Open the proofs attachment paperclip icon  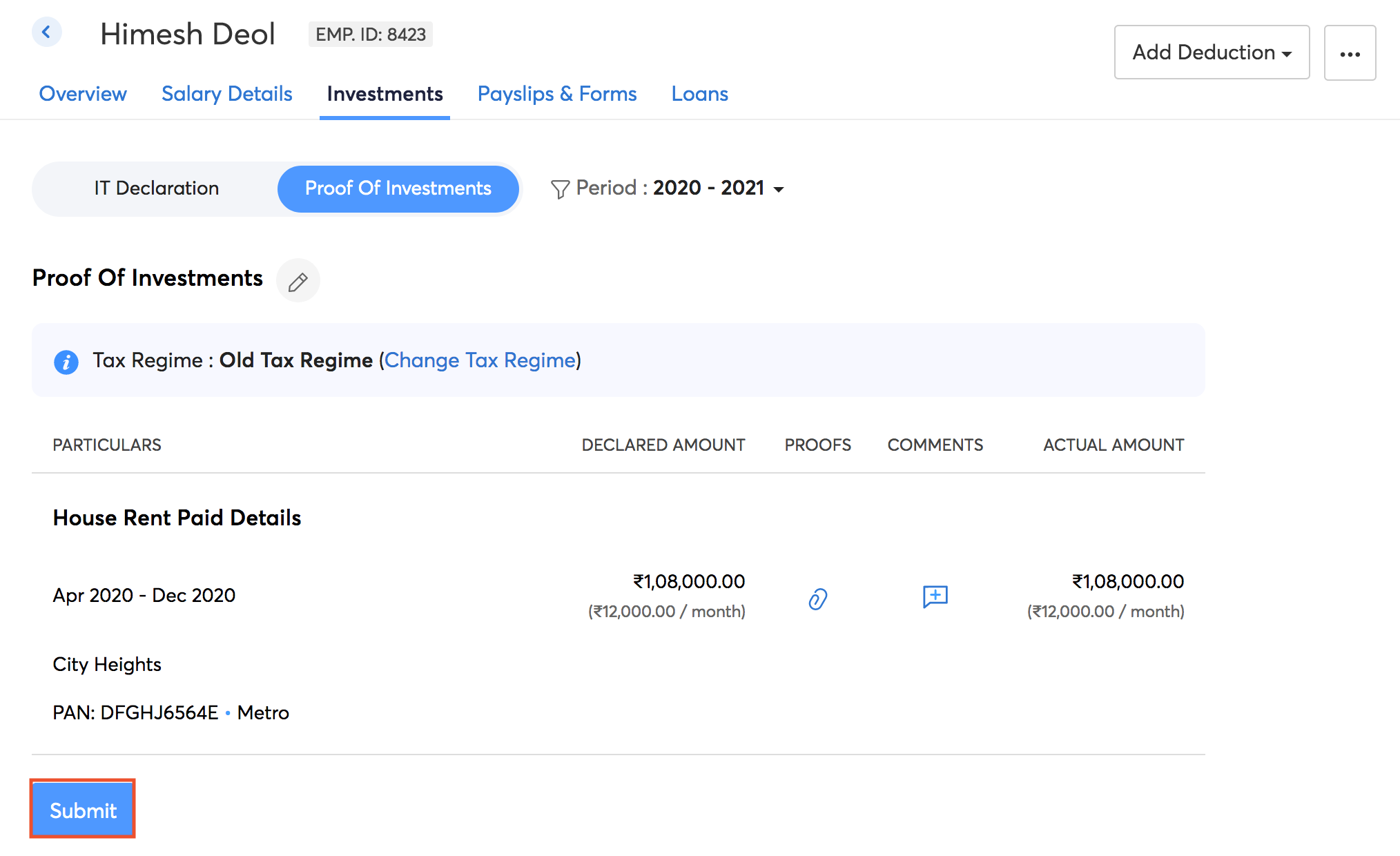(x=817, y=598)
